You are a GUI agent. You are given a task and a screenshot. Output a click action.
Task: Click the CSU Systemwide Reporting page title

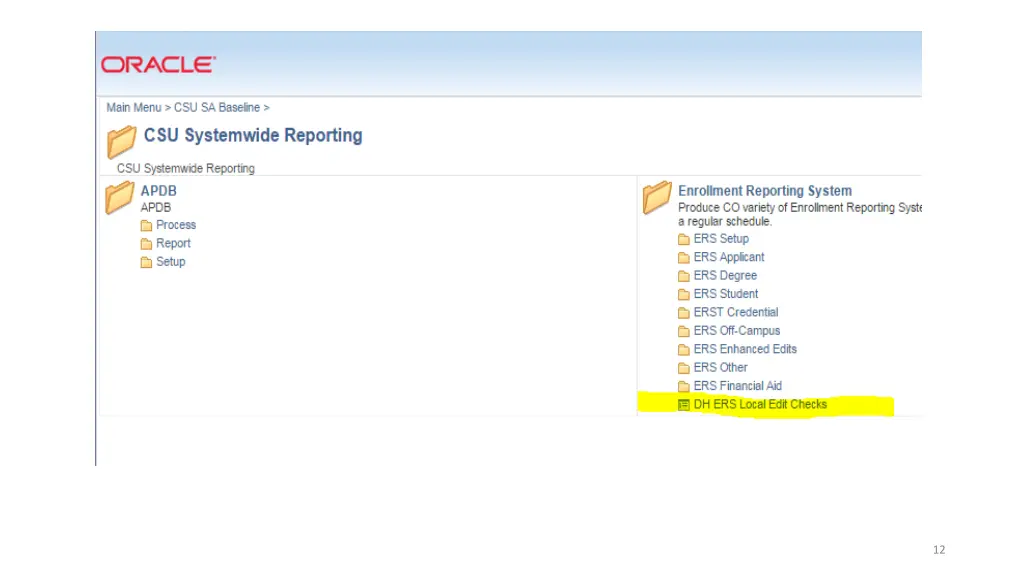point(253,135)
